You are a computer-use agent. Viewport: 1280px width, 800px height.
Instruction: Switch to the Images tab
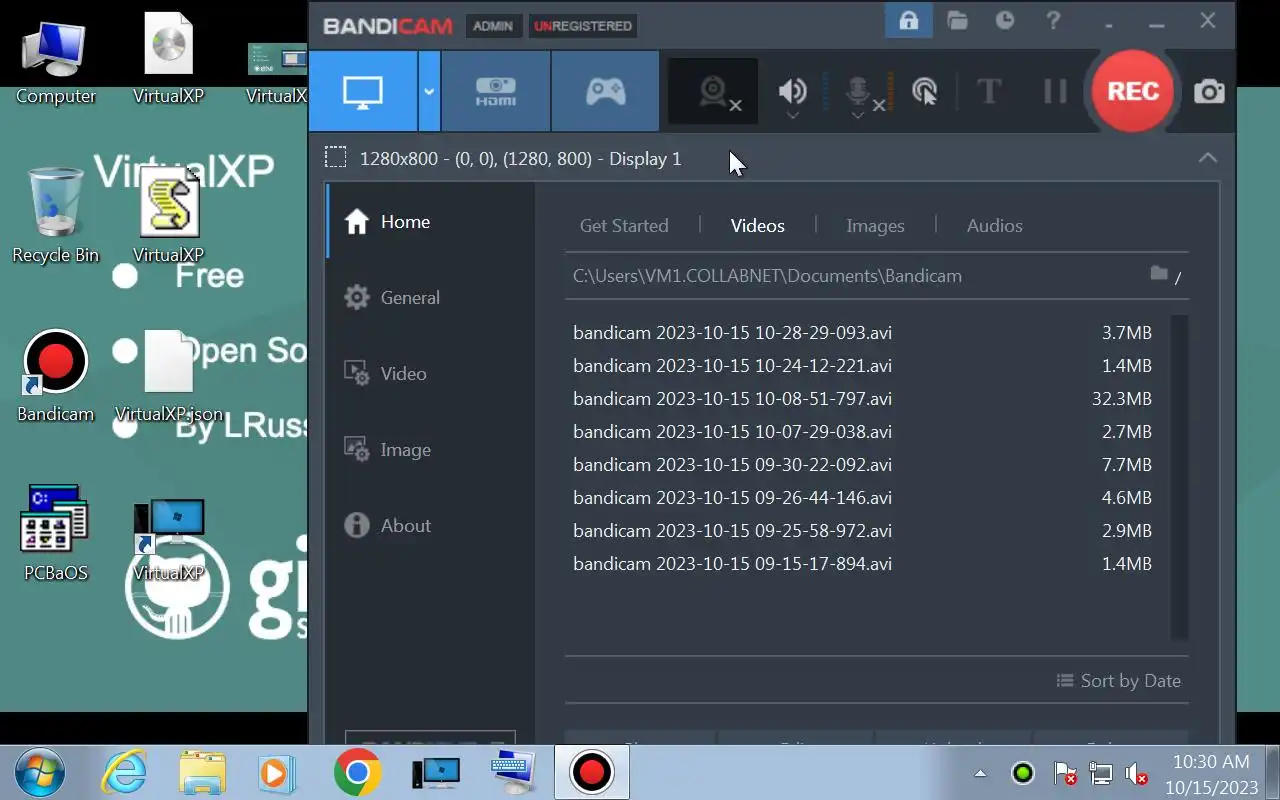[x=875, y=226]
